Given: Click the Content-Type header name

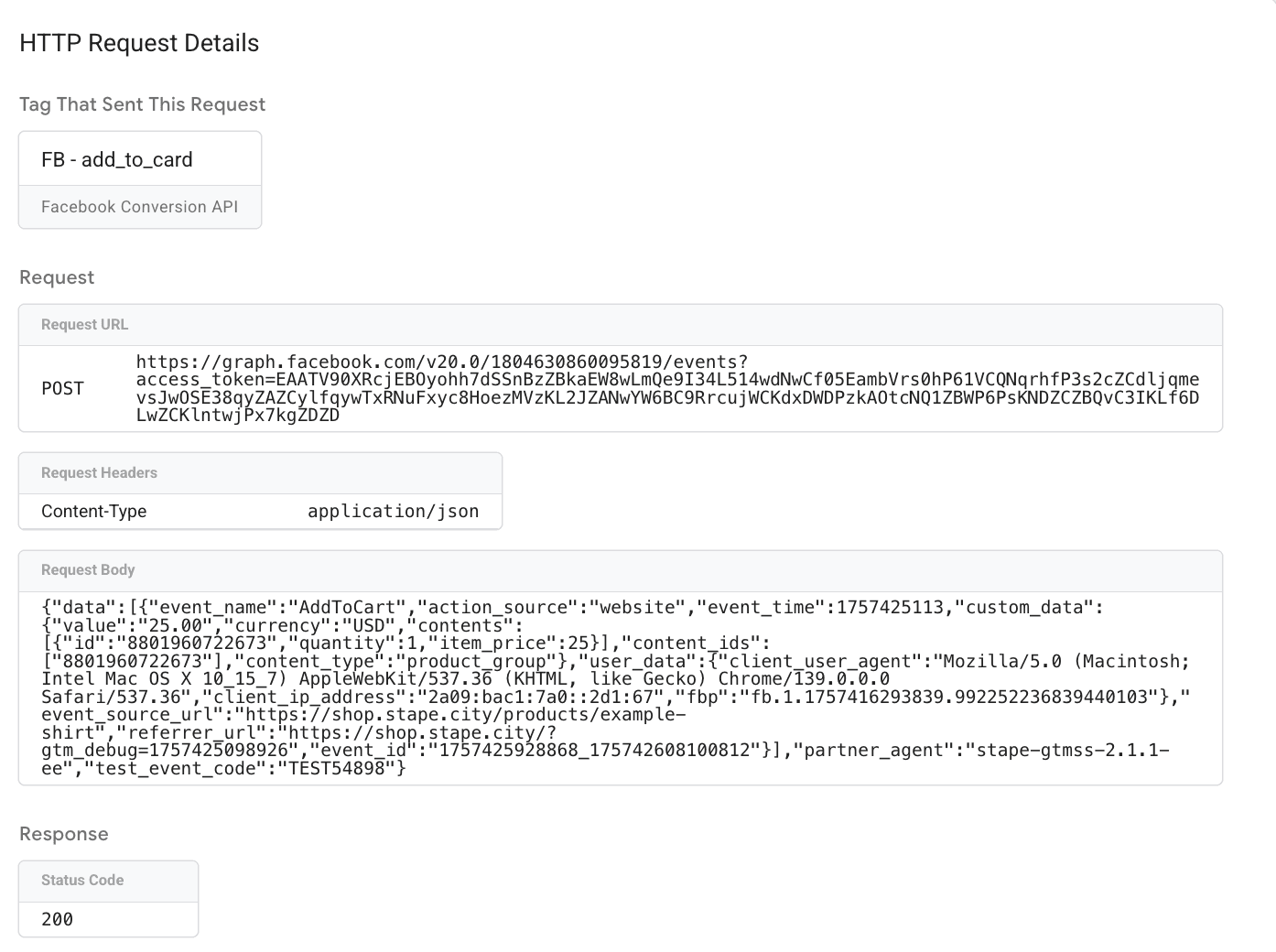Looking at the screenshot, I should point(93,511).
